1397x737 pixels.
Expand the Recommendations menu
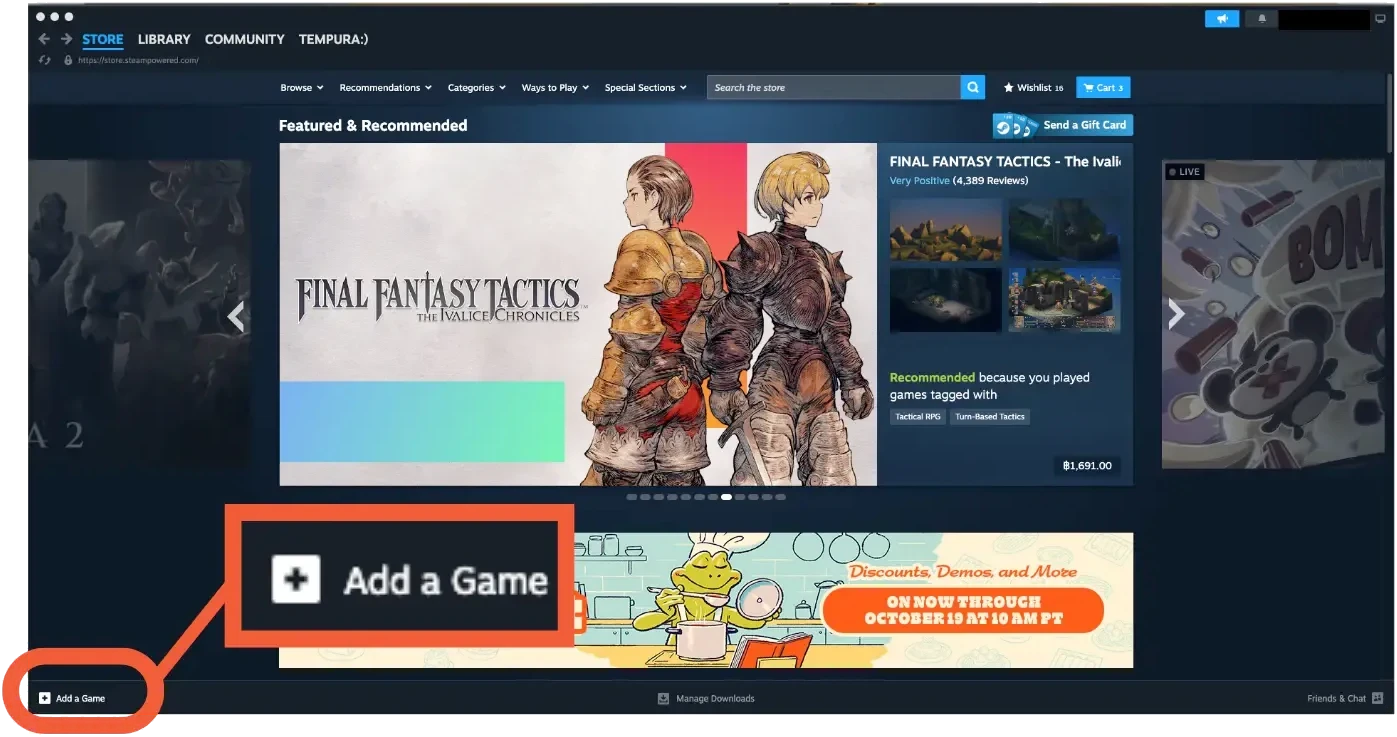(386, 88)
